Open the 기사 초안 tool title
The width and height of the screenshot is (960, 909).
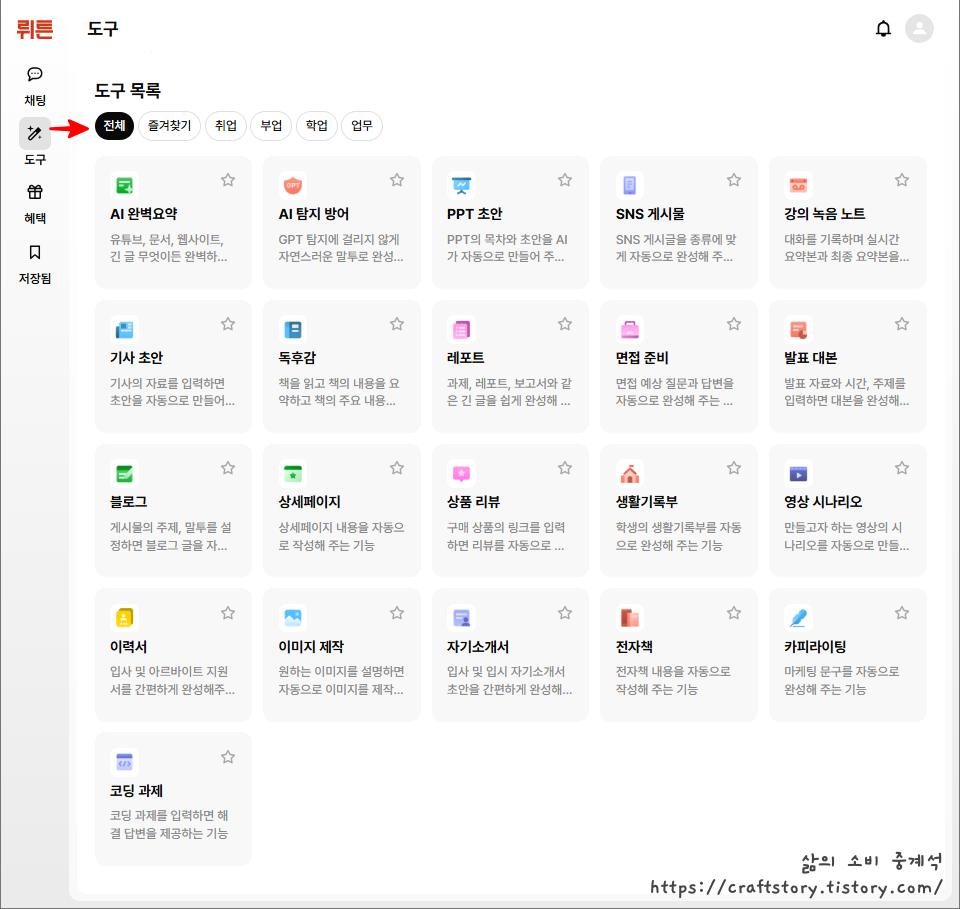[x=137, y=357]
